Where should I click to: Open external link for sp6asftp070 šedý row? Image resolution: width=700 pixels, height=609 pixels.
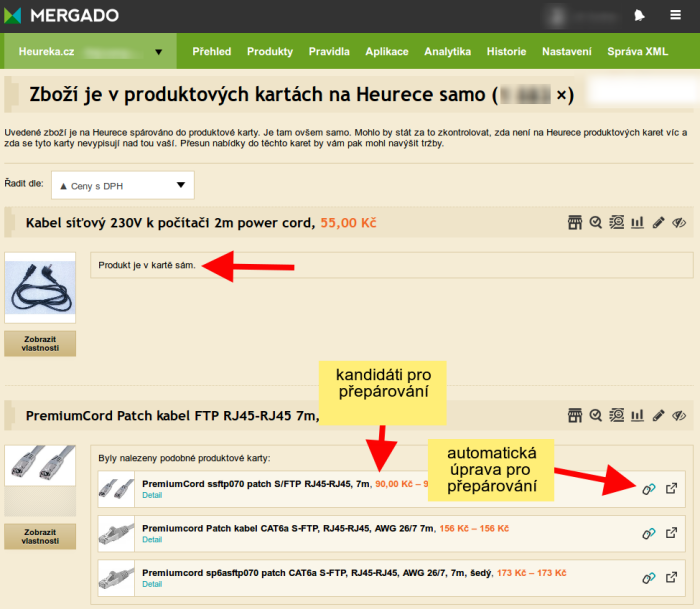coord(671,577)
